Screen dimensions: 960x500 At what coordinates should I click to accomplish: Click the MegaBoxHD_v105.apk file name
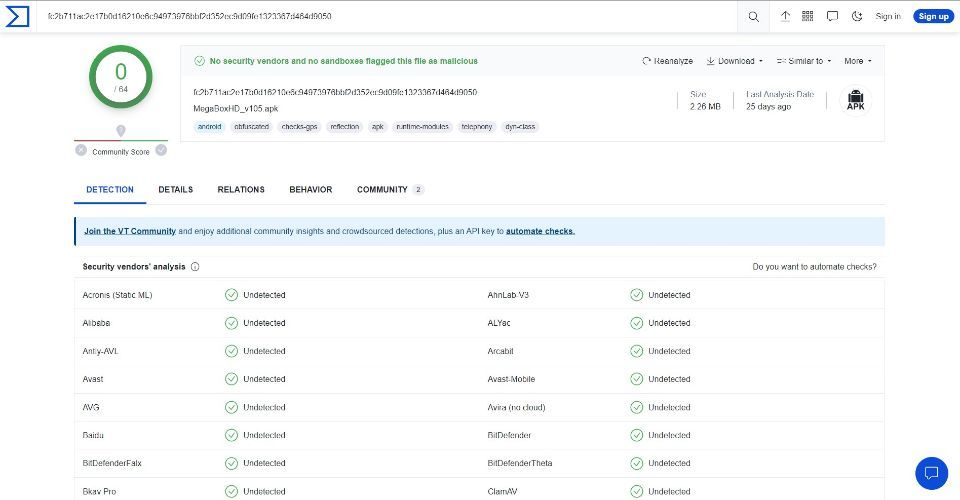[236, 108]
